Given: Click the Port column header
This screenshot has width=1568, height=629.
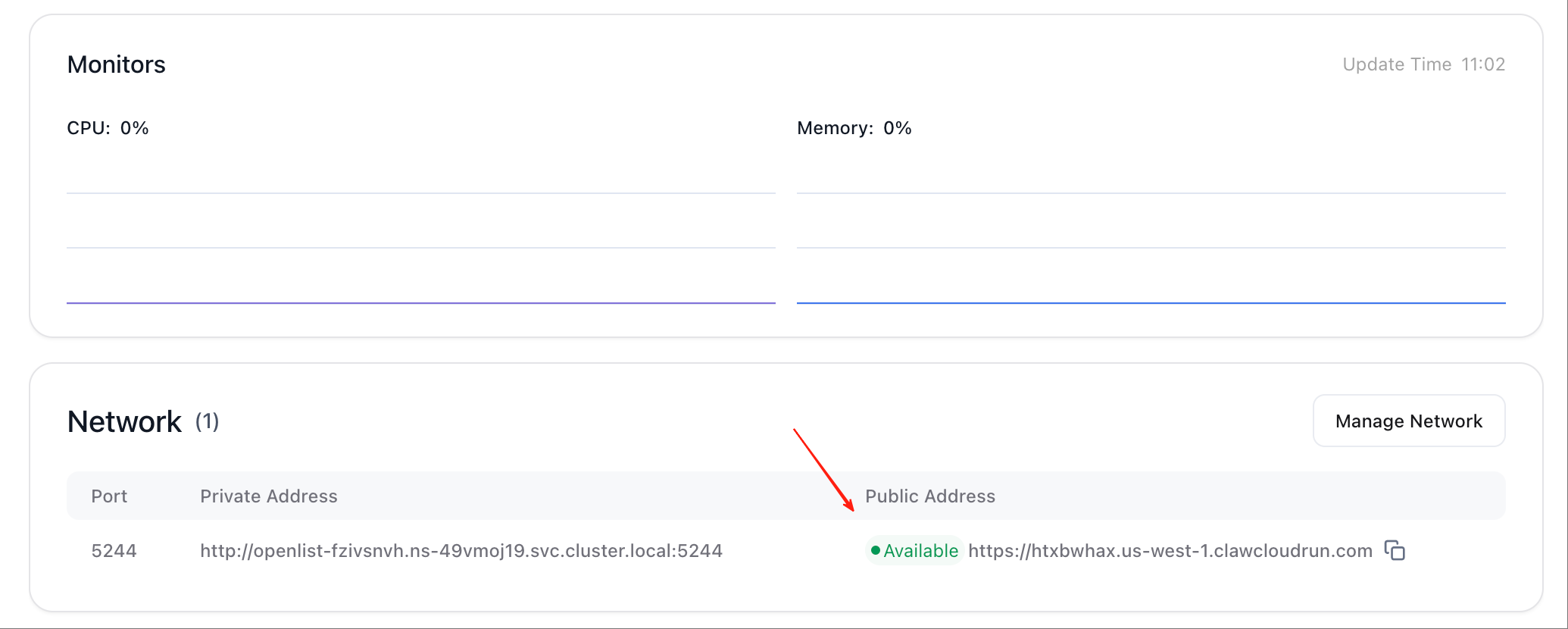Looking at the screenshot, I should [x=109, y=496].
